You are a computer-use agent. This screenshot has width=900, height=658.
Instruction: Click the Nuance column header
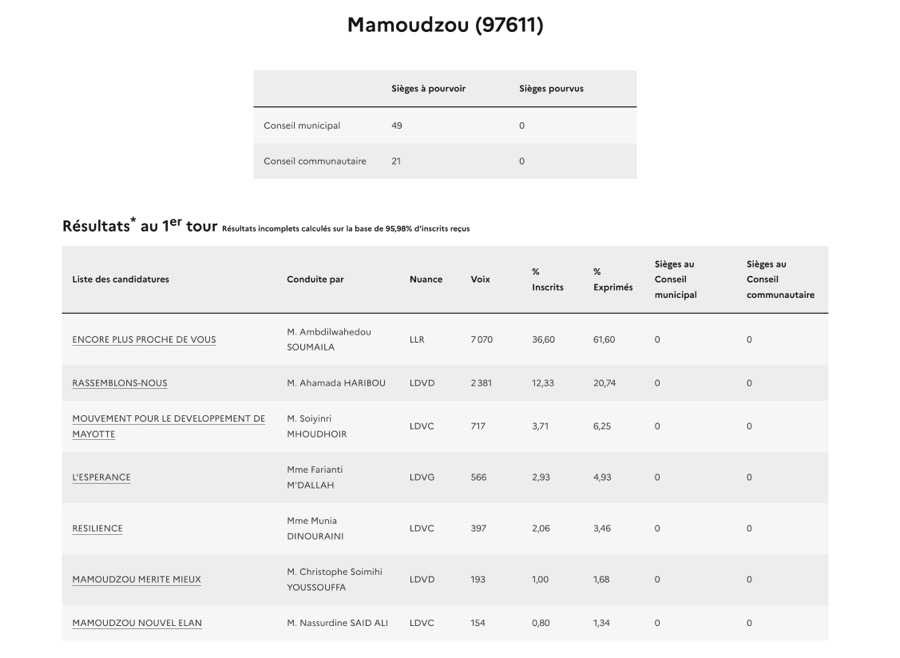pyautogui.click(x=426, y=280)
